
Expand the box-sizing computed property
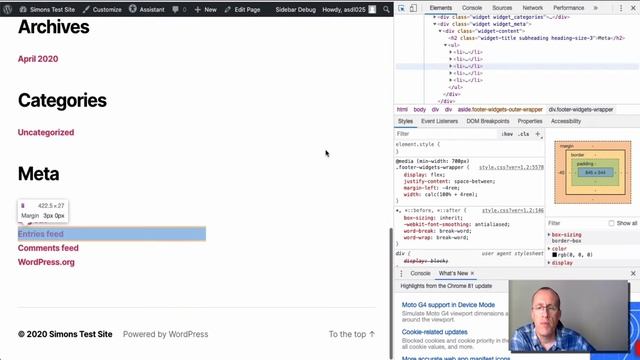point(549,235)
